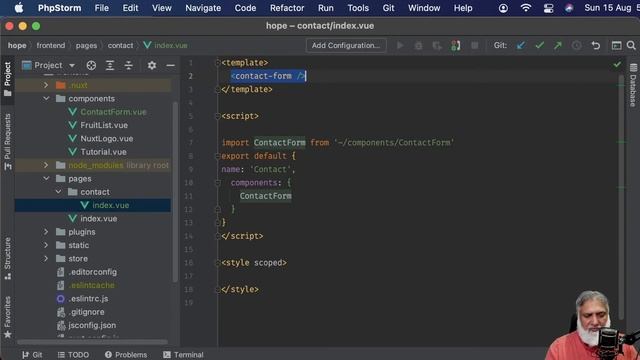Screen dimensions: 640x360
Task: Hide the Project tool window
Action: click(x=170, y=65)
